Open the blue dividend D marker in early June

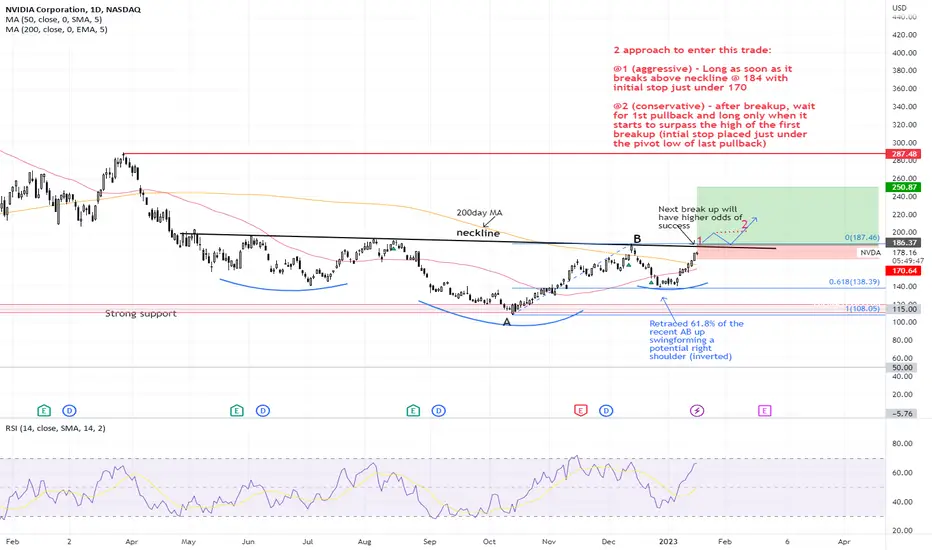coord(263,410)
